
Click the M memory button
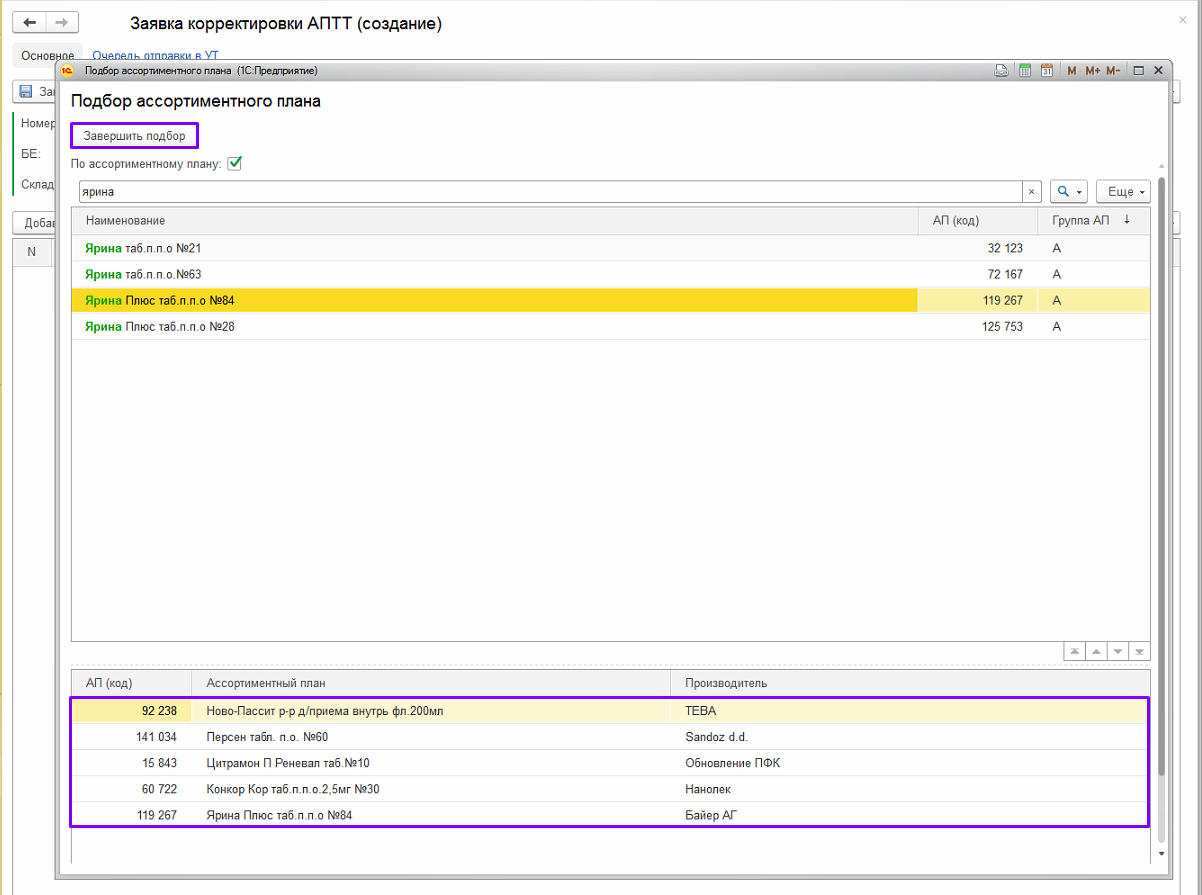[1072, 71]
